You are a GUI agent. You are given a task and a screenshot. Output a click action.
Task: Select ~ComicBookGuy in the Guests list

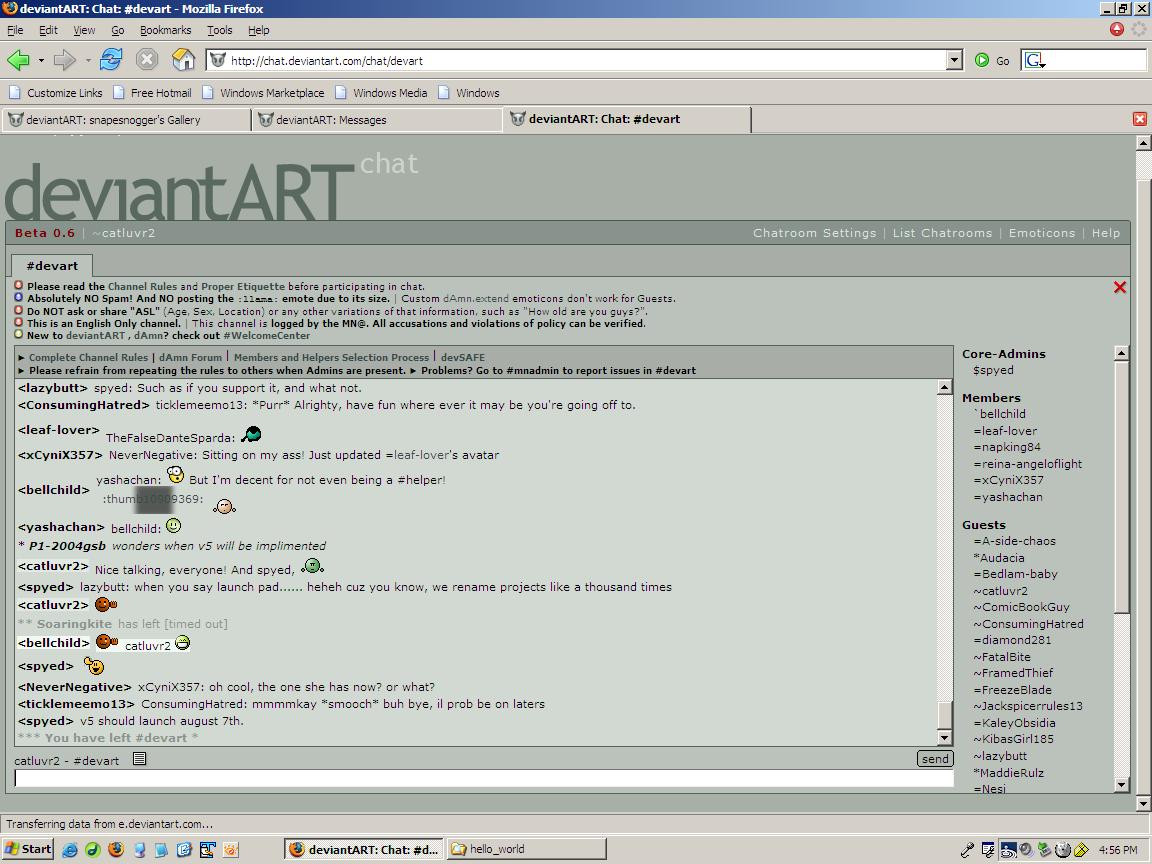point(1021,608)
